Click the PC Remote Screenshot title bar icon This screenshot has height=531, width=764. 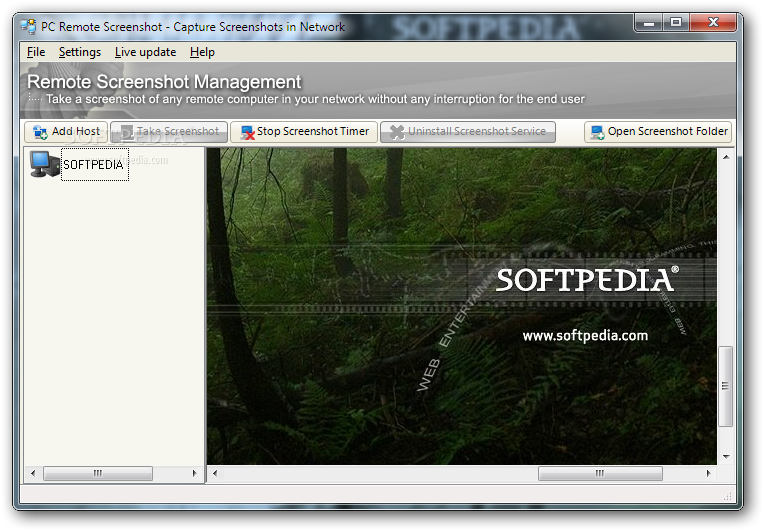click(x=29, y=26)
